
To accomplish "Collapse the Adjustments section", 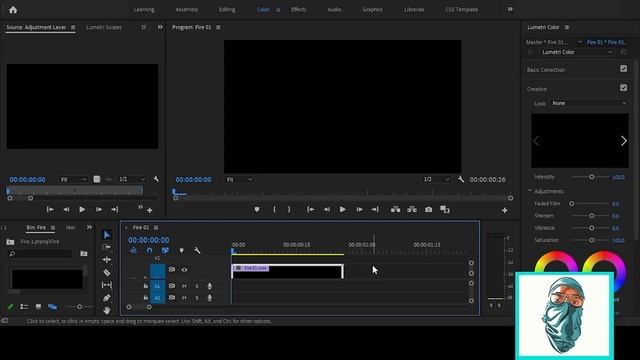I will pos(530,191).
